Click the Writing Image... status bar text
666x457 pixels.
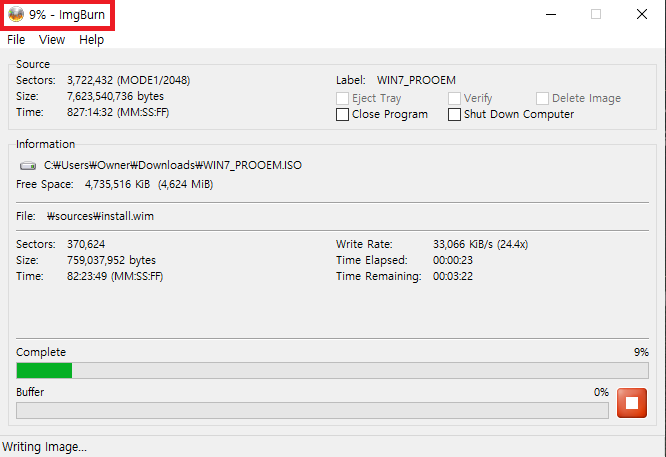pyautogui.click(x=44, y=447)
